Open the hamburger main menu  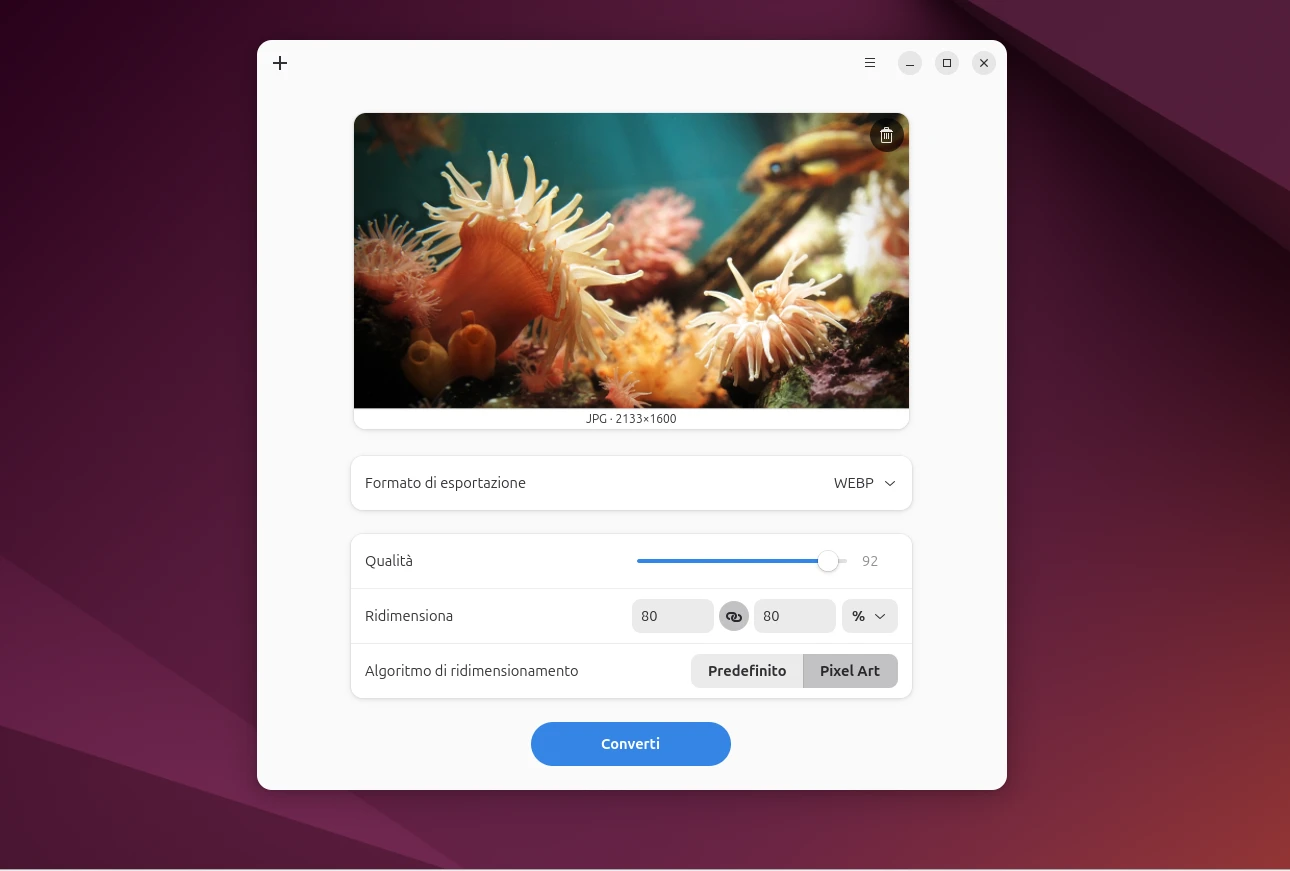(870, 63)
